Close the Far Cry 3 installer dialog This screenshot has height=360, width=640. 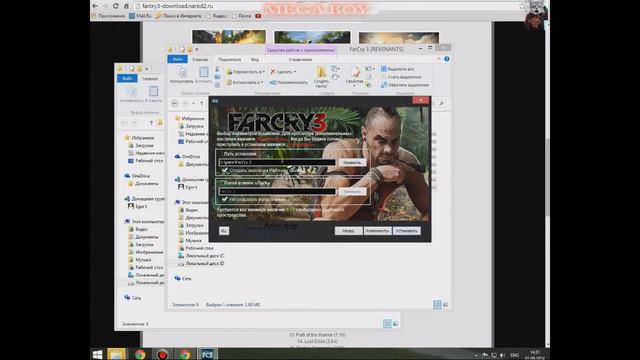pos(421,100)
